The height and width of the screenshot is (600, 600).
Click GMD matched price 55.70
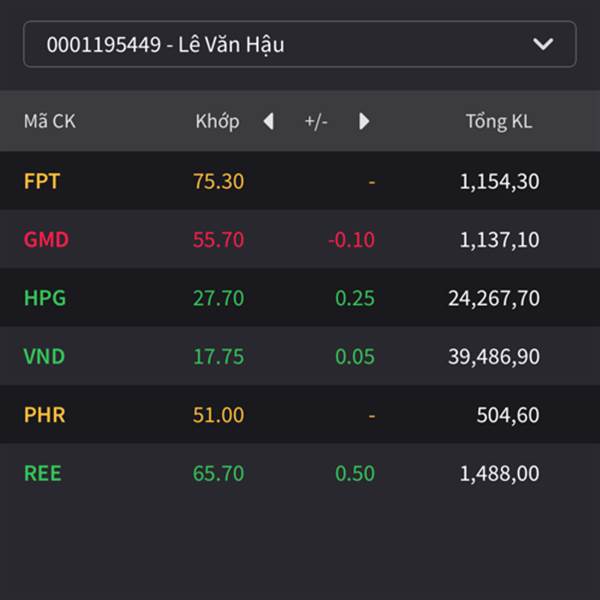pos(219,240)
